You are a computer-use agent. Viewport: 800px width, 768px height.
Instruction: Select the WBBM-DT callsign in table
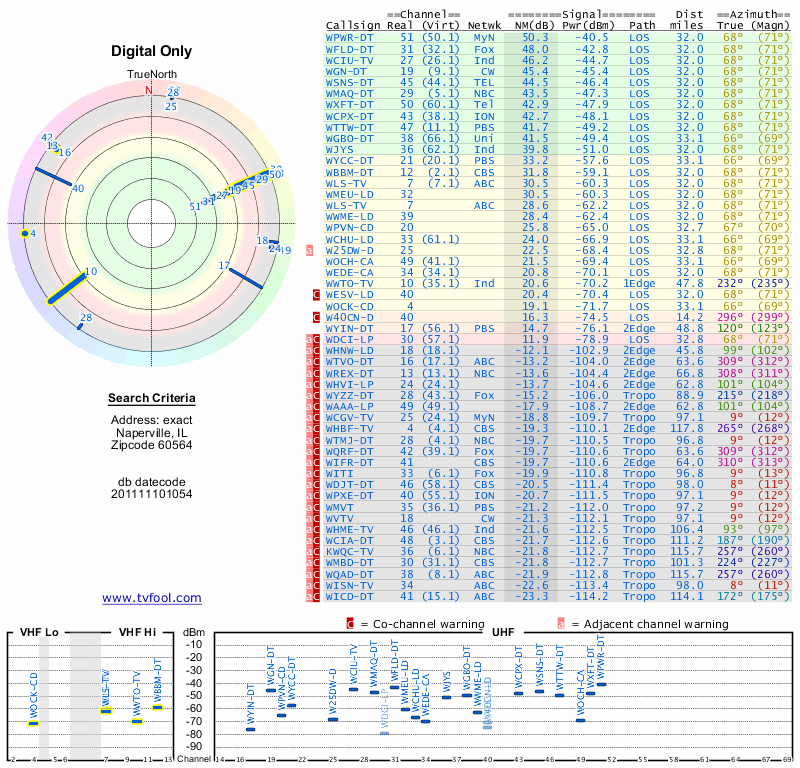(349, 172)
